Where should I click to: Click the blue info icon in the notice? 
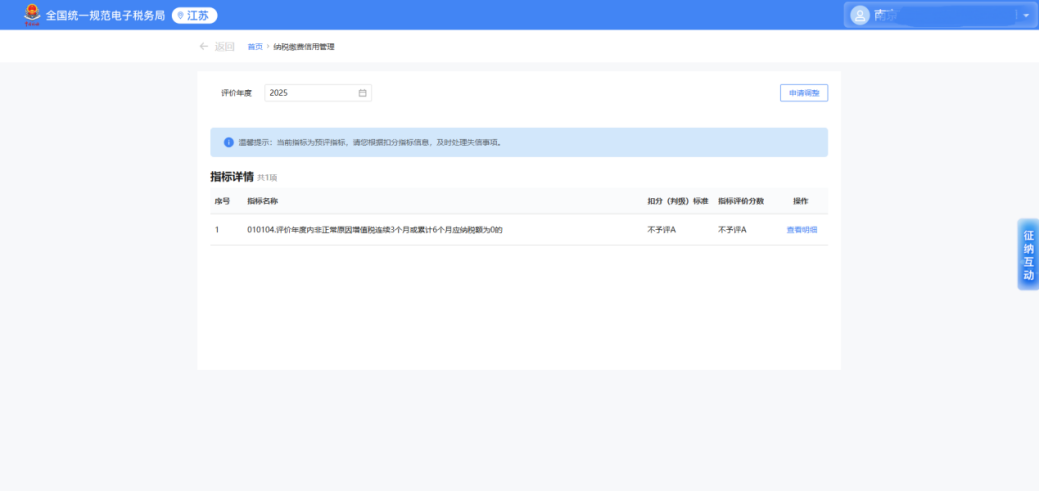click(x=228, y=142)
